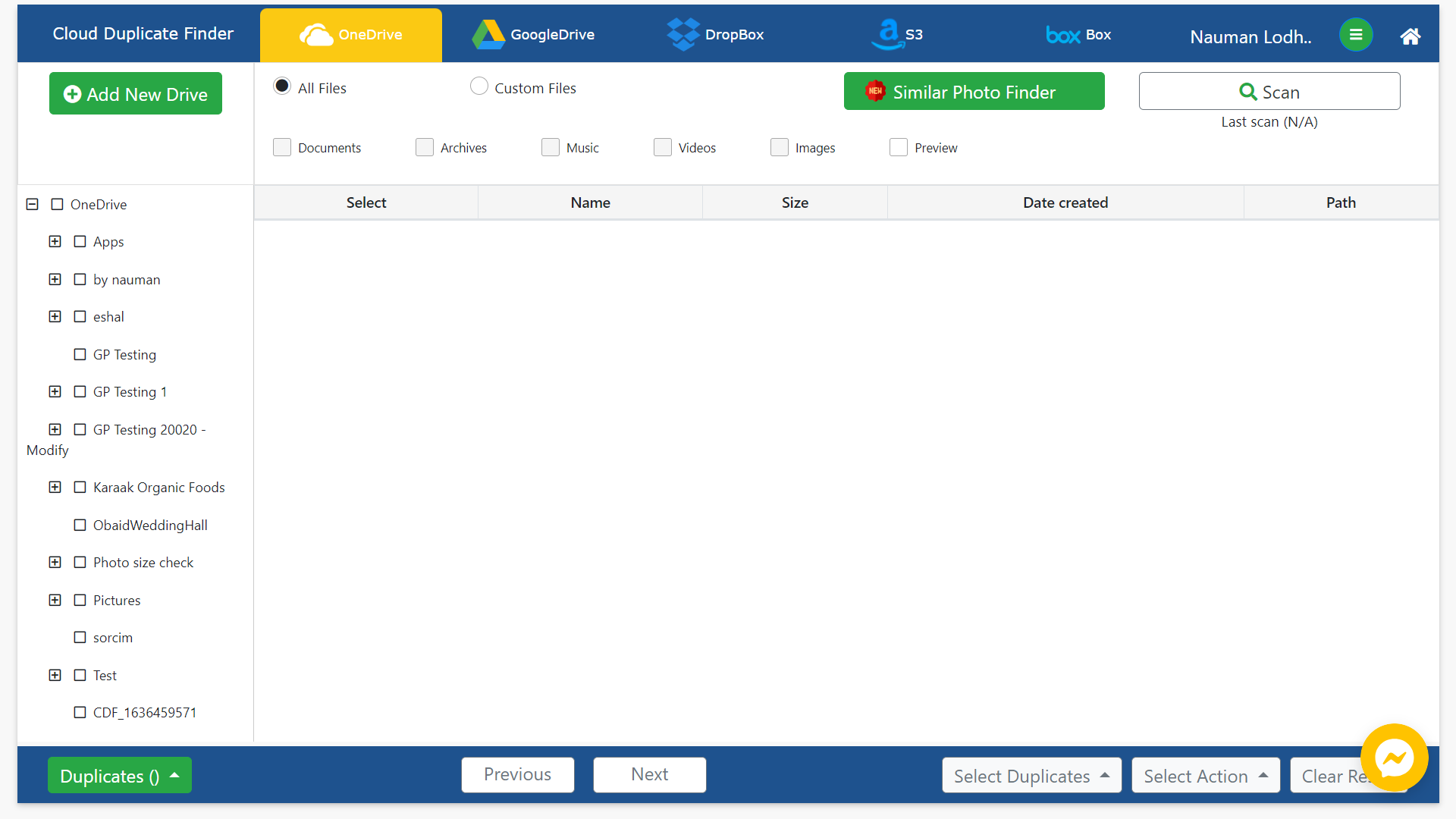This screenshot has height=819, width=1456.
Task: Click the Add New Drive button
Action: [x=136, y=94]
